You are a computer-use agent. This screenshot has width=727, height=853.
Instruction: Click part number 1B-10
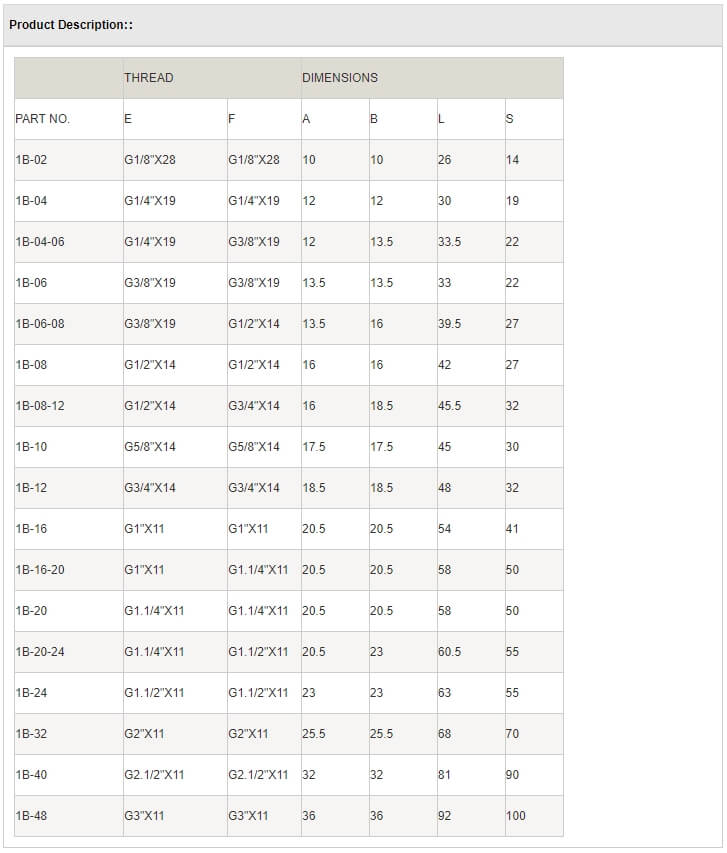click(32, 447)
